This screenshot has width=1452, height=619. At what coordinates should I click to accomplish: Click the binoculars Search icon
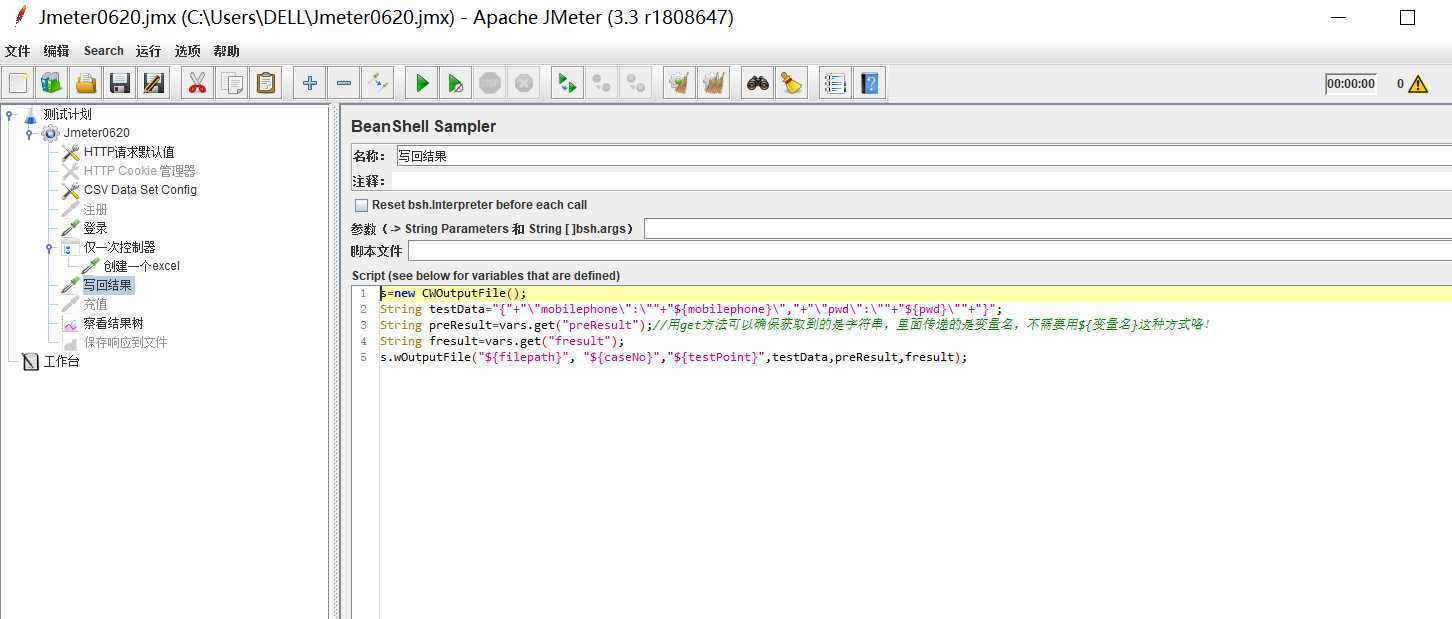click(758, 84)
